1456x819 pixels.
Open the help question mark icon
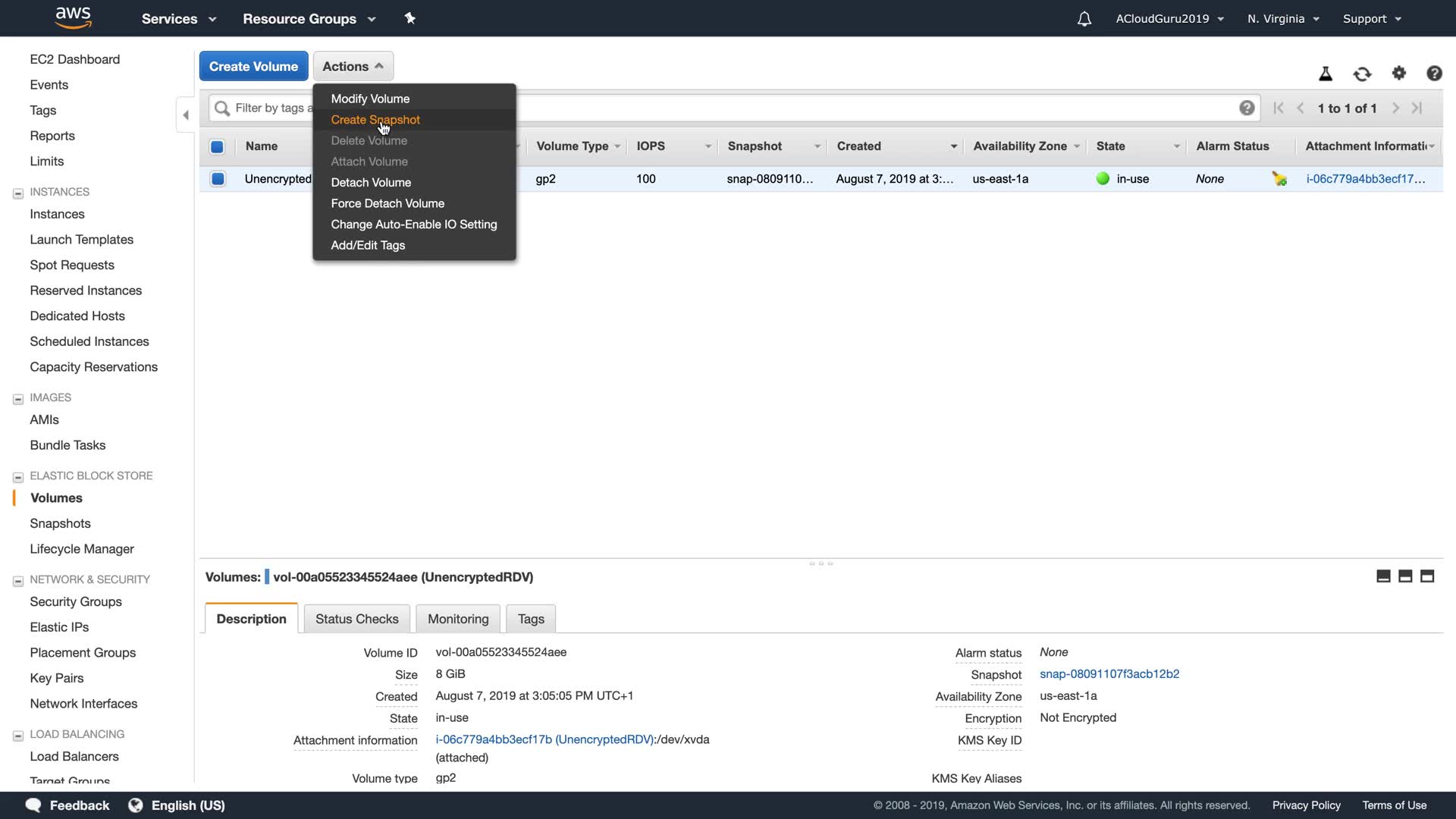click(1434, 74)
